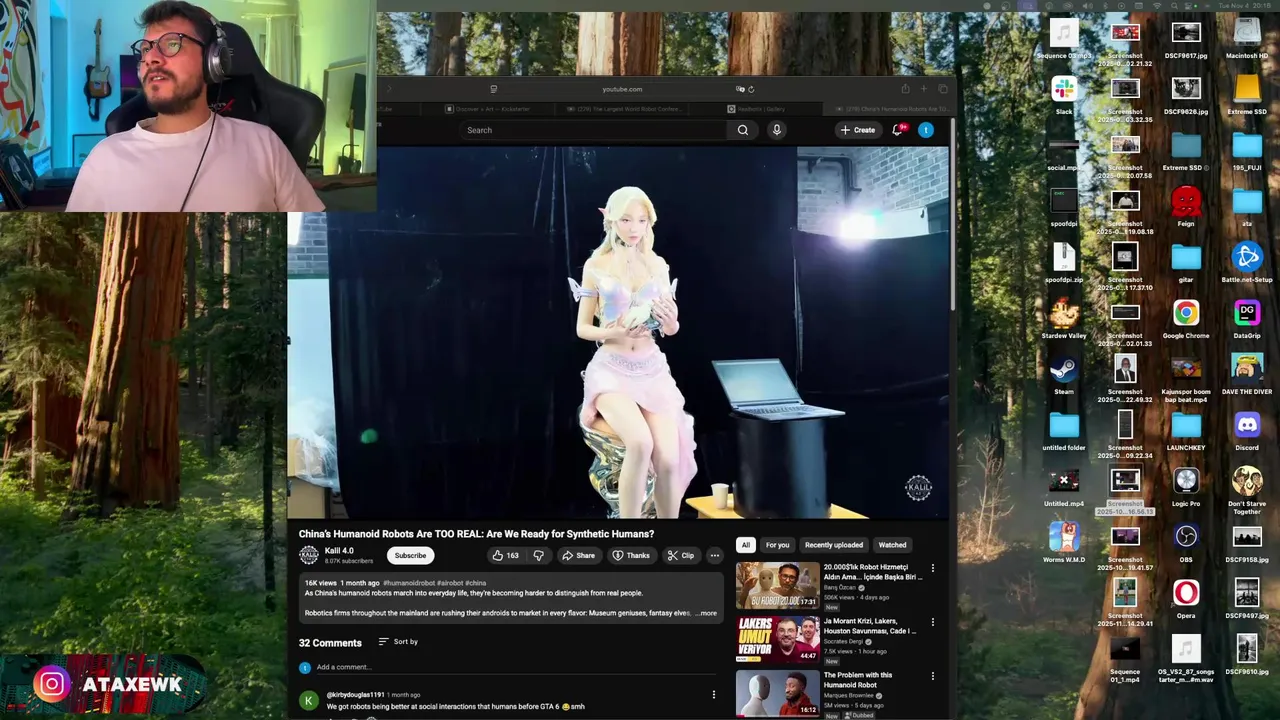Screen dimensions: 1280x720
Task: Click the youtube.com address bar
Action: point(622,89)
